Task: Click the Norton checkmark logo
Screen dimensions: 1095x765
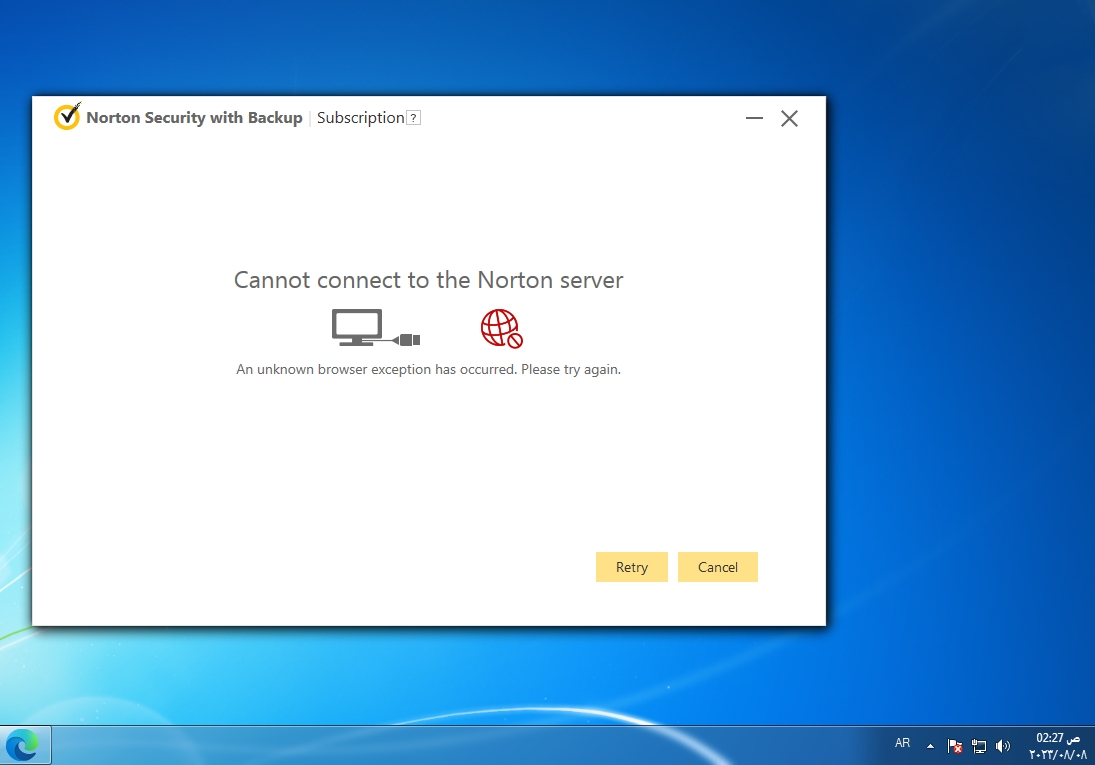Action: point(67,117)
